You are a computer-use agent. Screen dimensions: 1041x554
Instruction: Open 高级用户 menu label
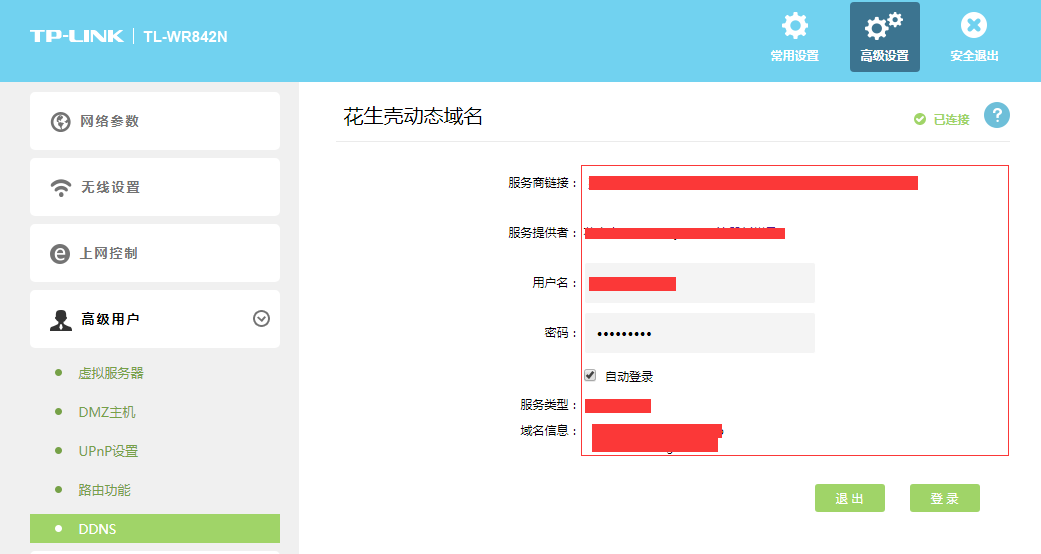(110, 320)
